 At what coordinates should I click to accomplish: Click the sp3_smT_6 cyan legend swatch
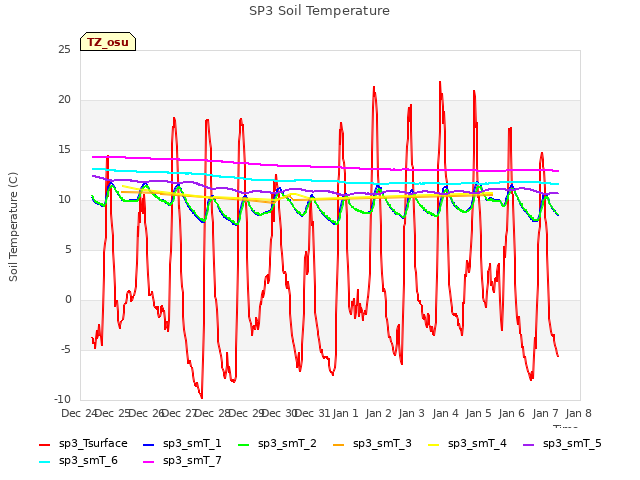pyautogui.click(x=44, y=462)
